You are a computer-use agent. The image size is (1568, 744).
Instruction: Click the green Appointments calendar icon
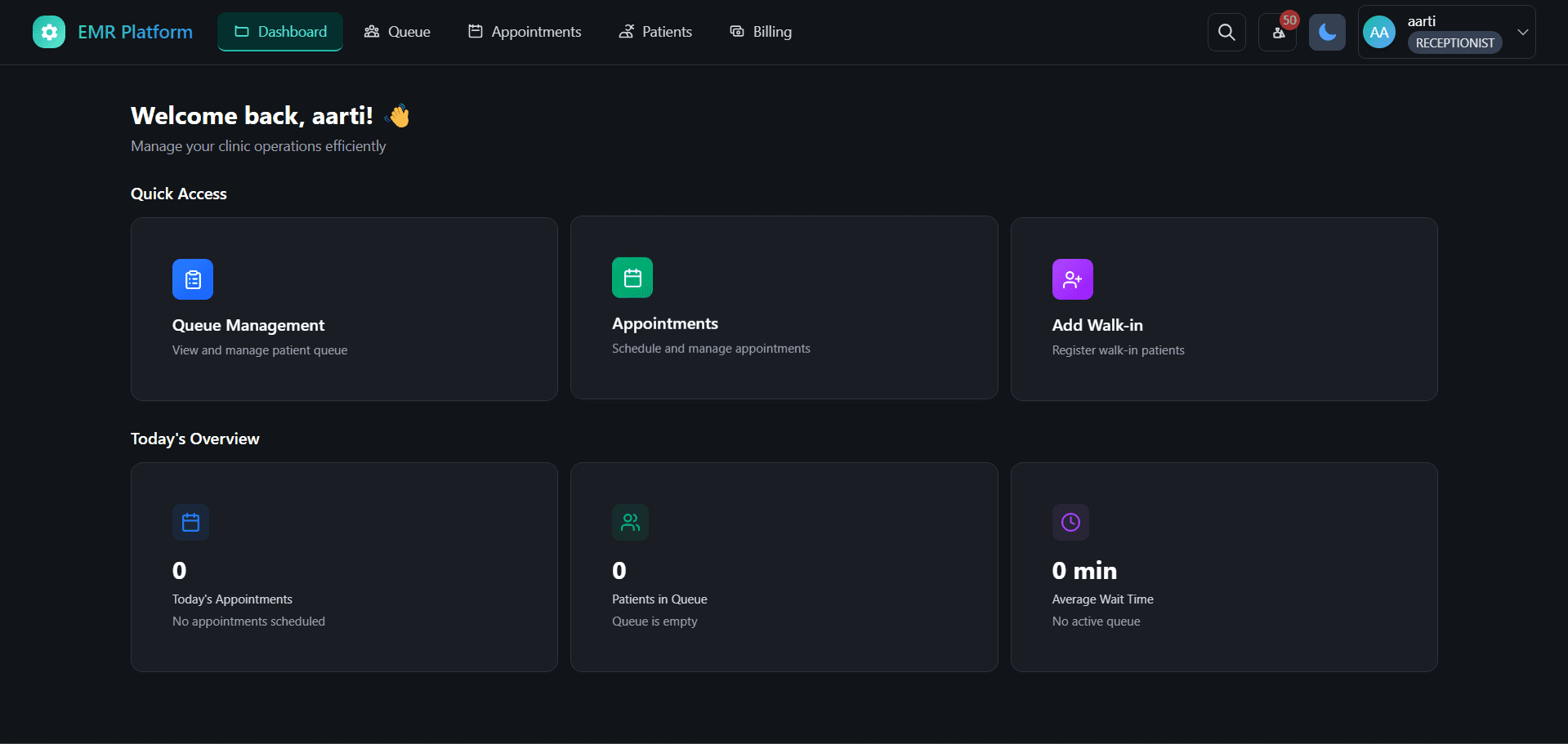pyautogui.click(x=632, y=278)
